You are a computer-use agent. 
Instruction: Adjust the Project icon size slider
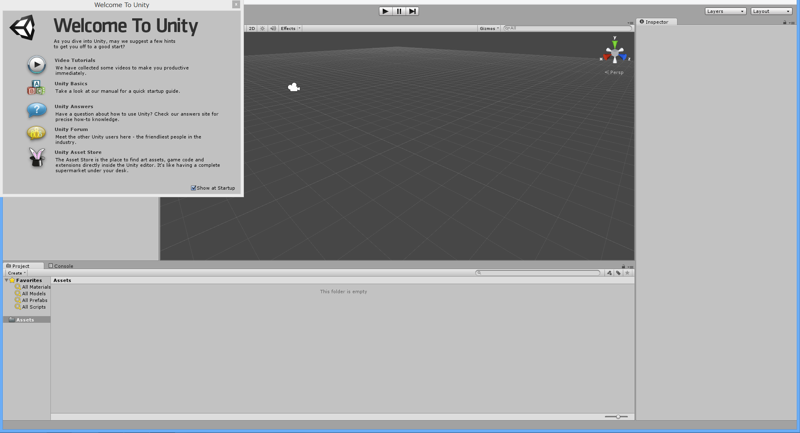coord(616,417)
